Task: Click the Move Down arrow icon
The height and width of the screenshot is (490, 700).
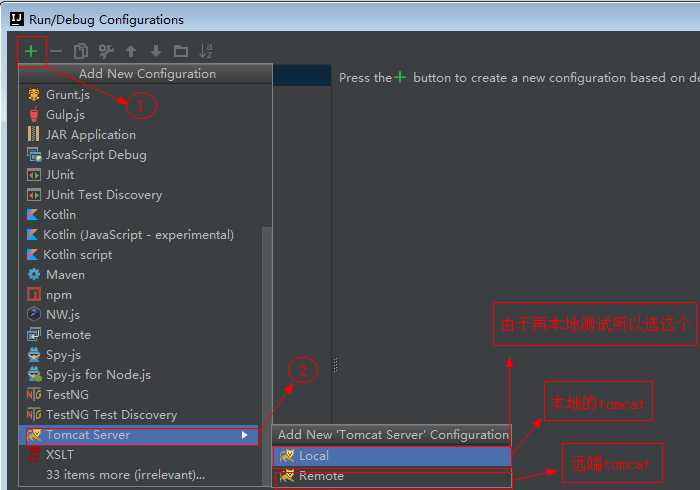Action: [156, 51]
